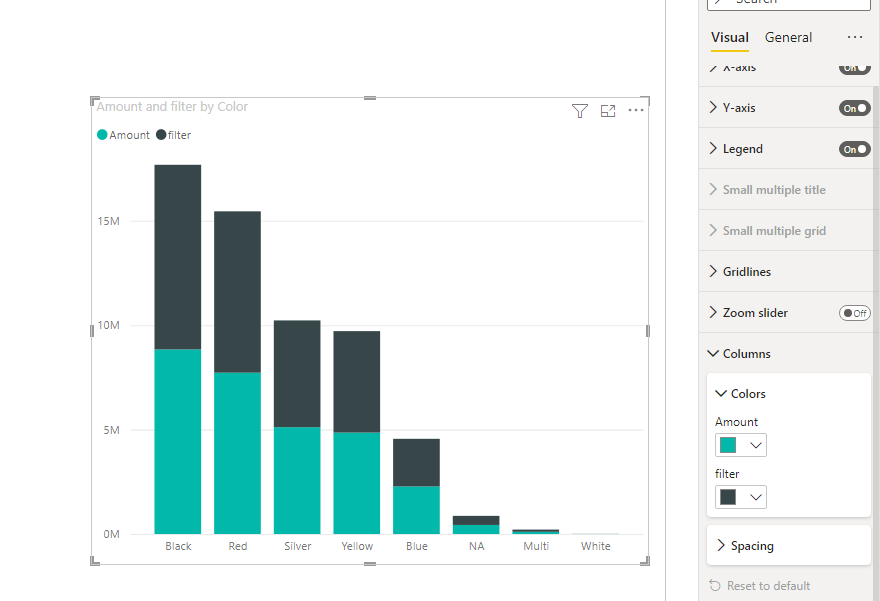This screenshot has height=601, width=880.
Task: Click the '15M' y-axis label
Action: [x=108, y=221]
